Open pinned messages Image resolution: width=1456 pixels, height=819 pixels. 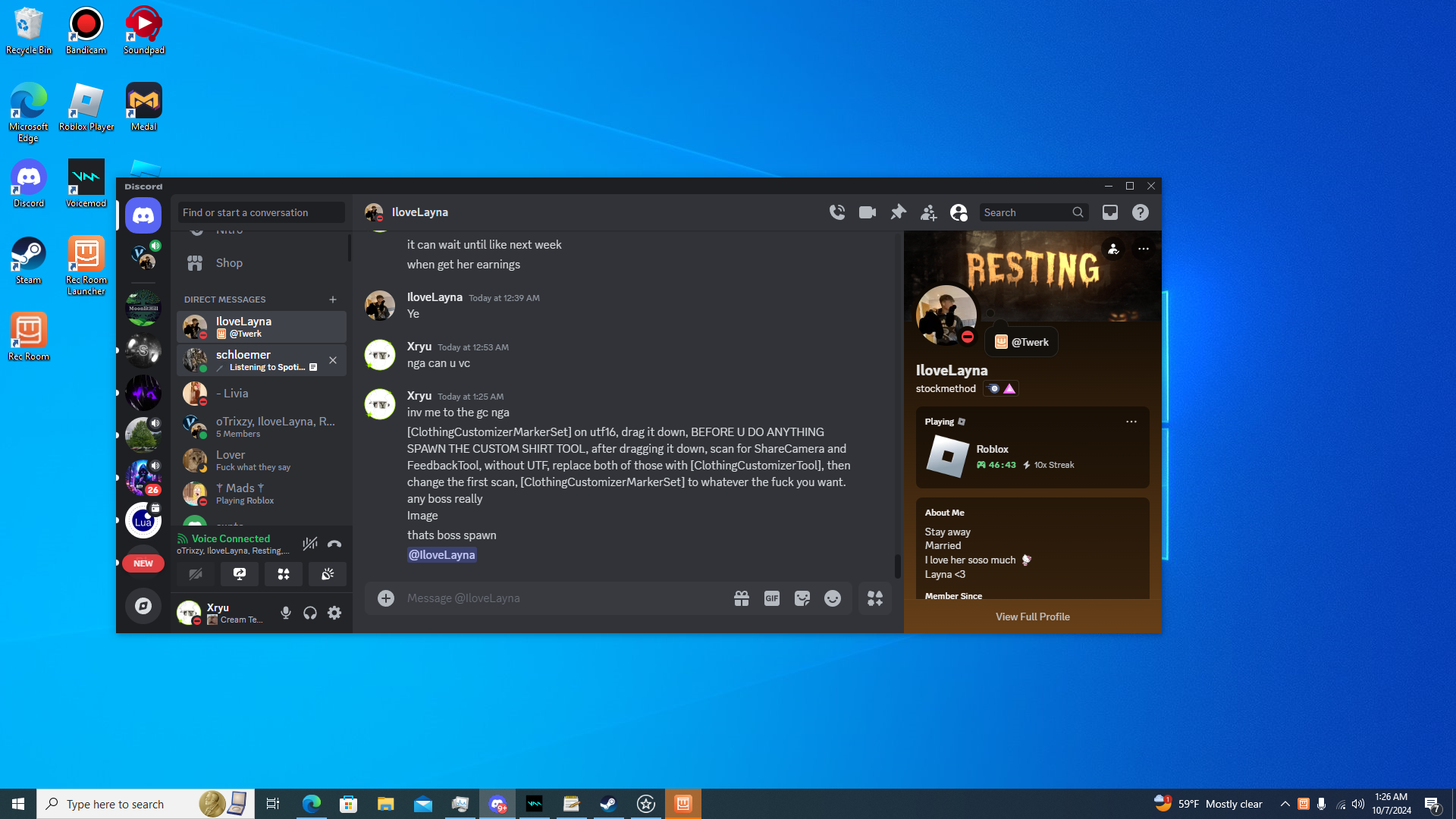pyautogui.click(x=898, y=212)
